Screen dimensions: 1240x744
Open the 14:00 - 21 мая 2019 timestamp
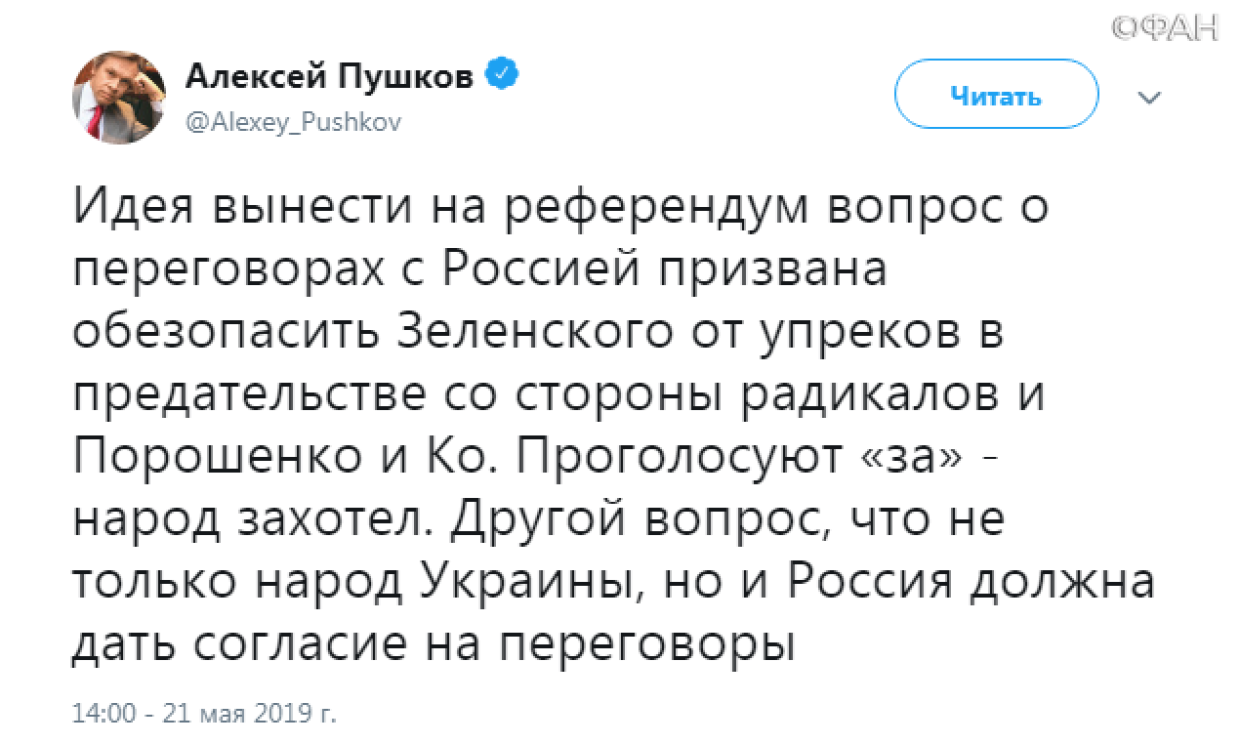click(205, 715)
